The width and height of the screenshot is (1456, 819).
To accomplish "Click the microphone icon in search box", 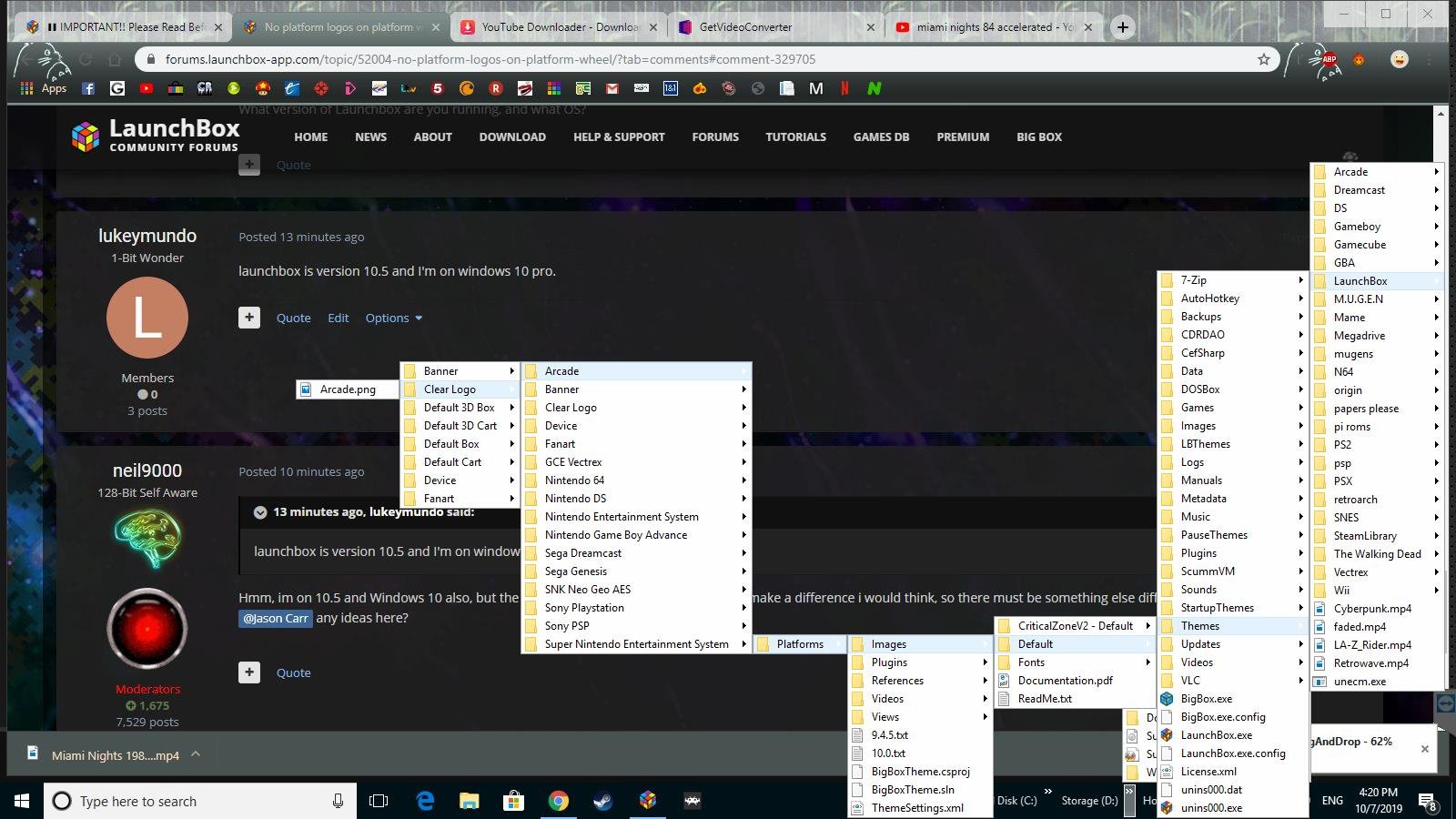I will [x=338, y=801].
